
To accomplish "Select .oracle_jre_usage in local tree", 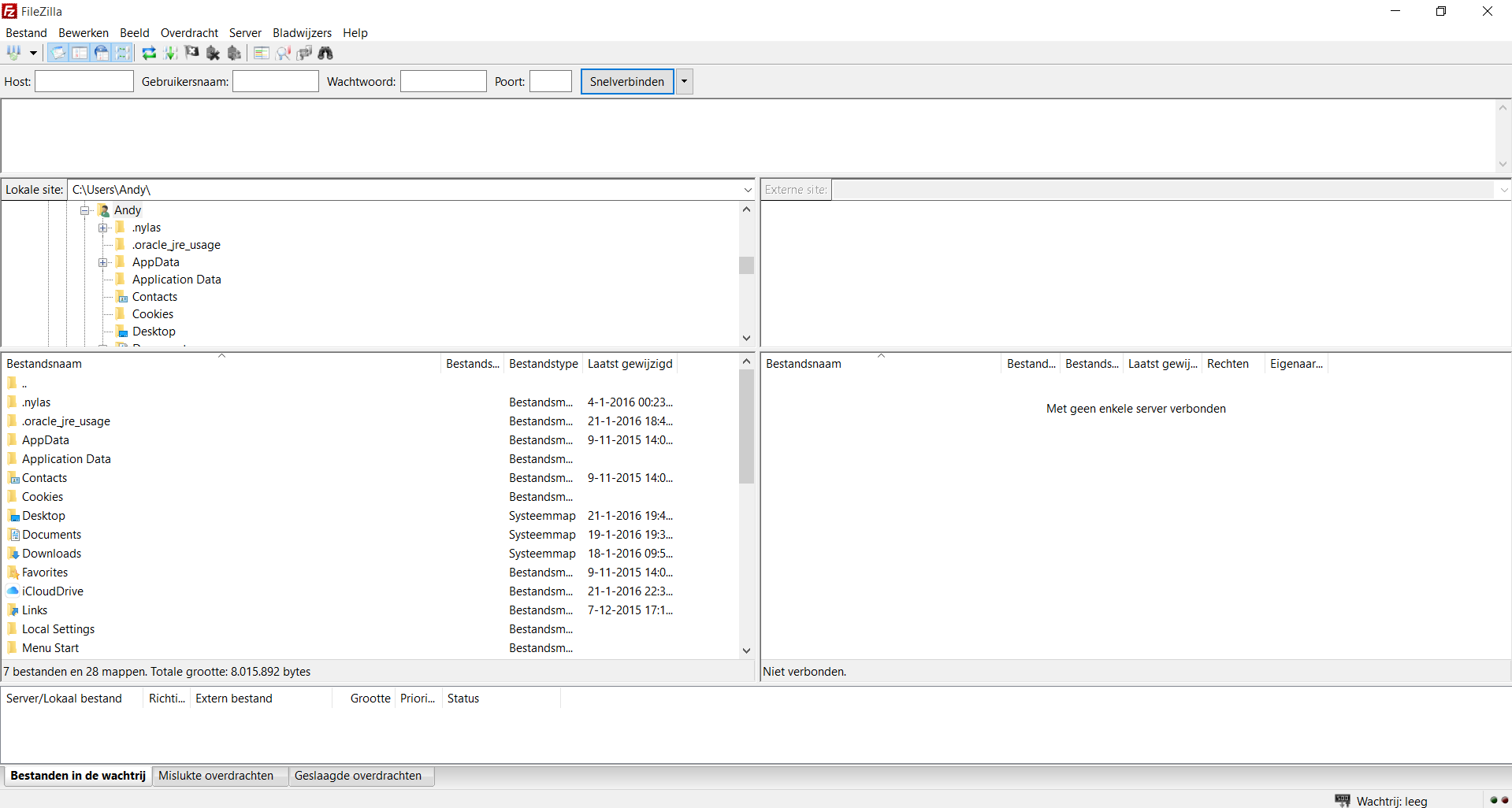I will coord(176,245).
